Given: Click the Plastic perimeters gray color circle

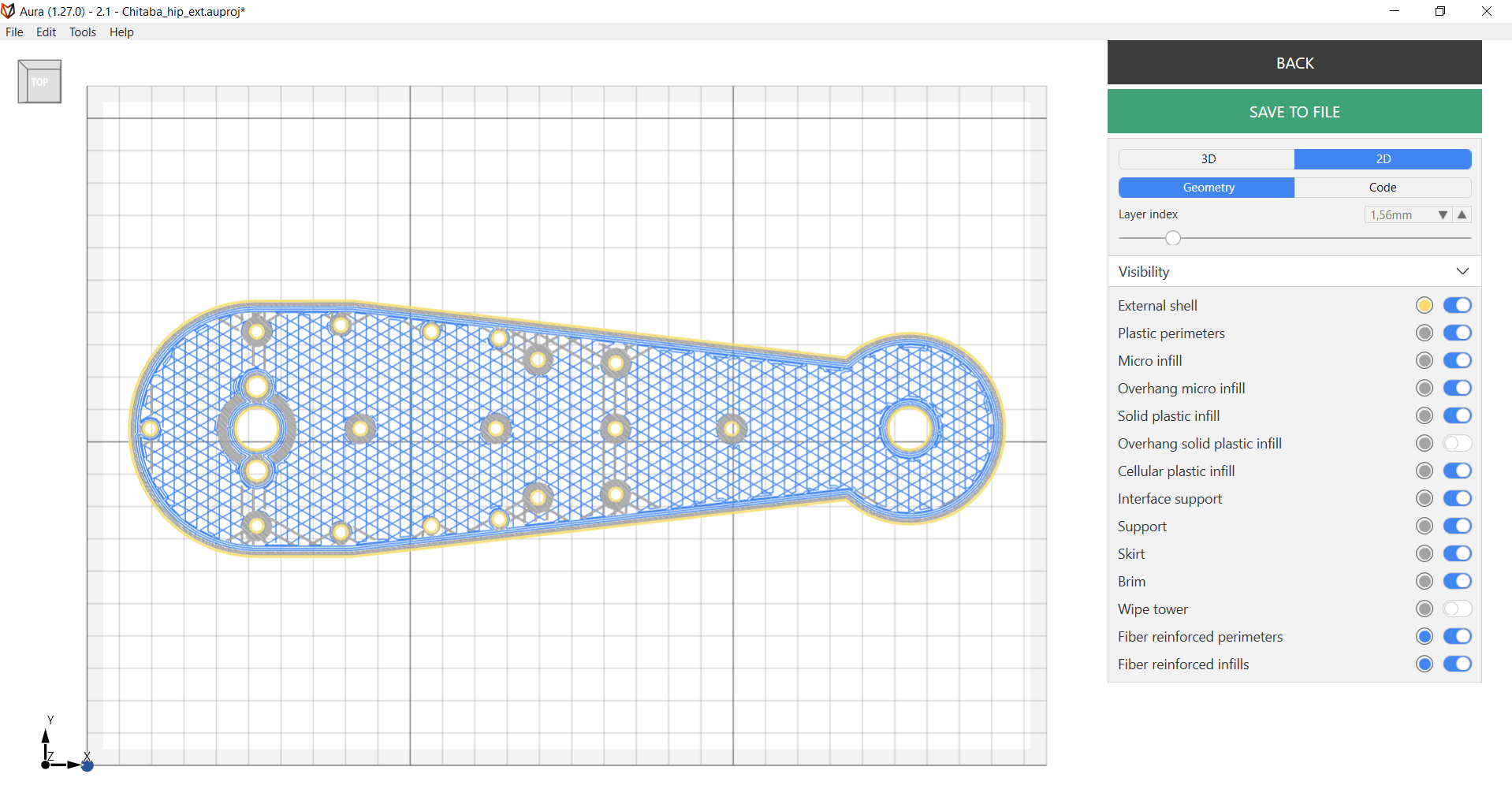Looking at the screenshot, I should (1424, 333).
